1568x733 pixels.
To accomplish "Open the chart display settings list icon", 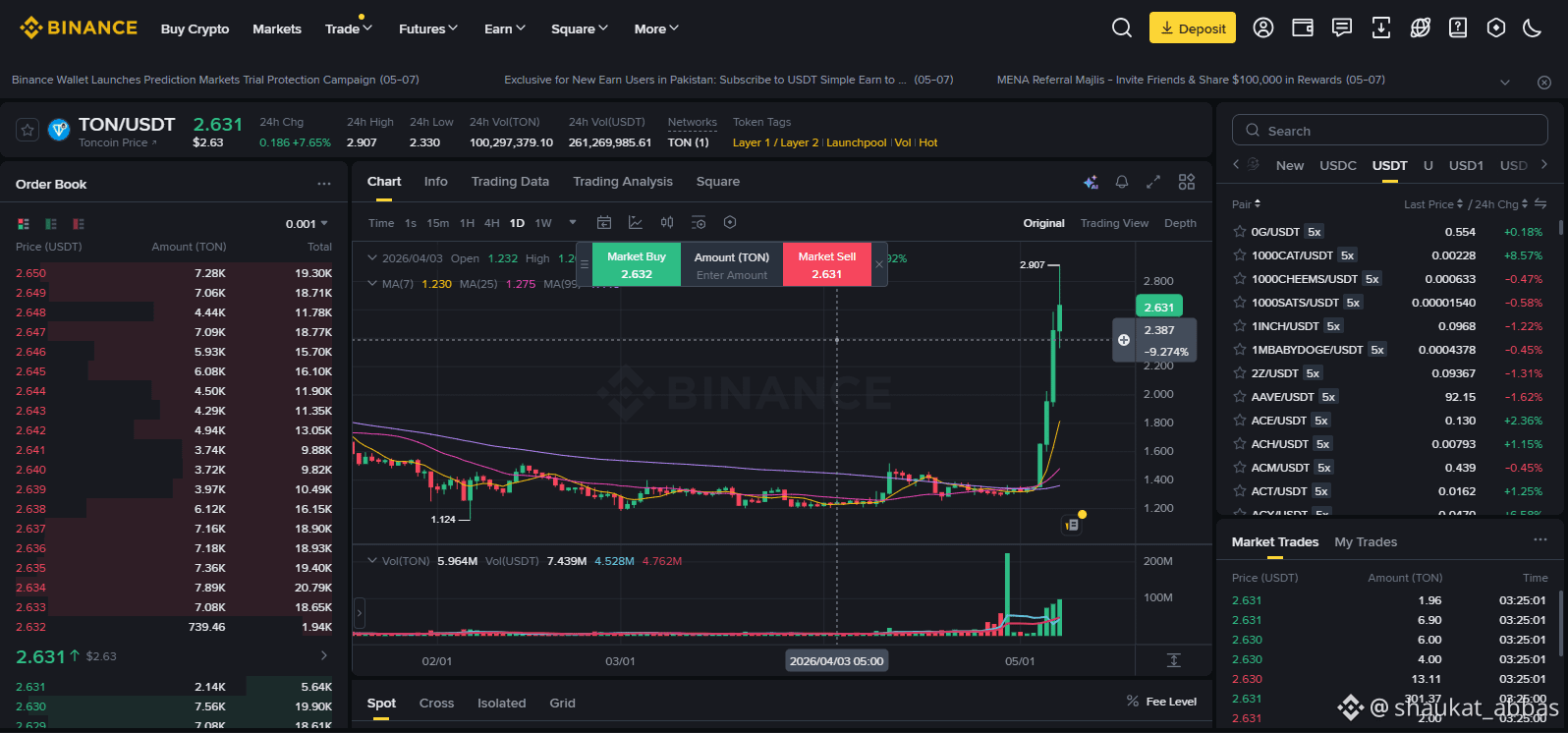I will (699, 223).
